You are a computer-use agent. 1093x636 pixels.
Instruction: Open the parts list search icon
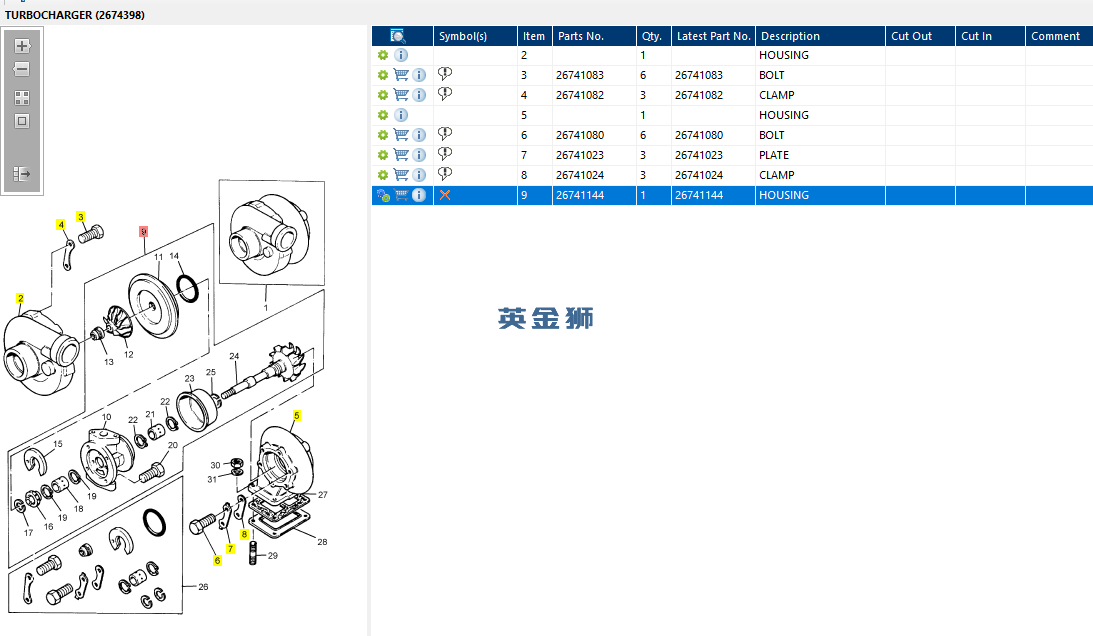click(397, 36)
